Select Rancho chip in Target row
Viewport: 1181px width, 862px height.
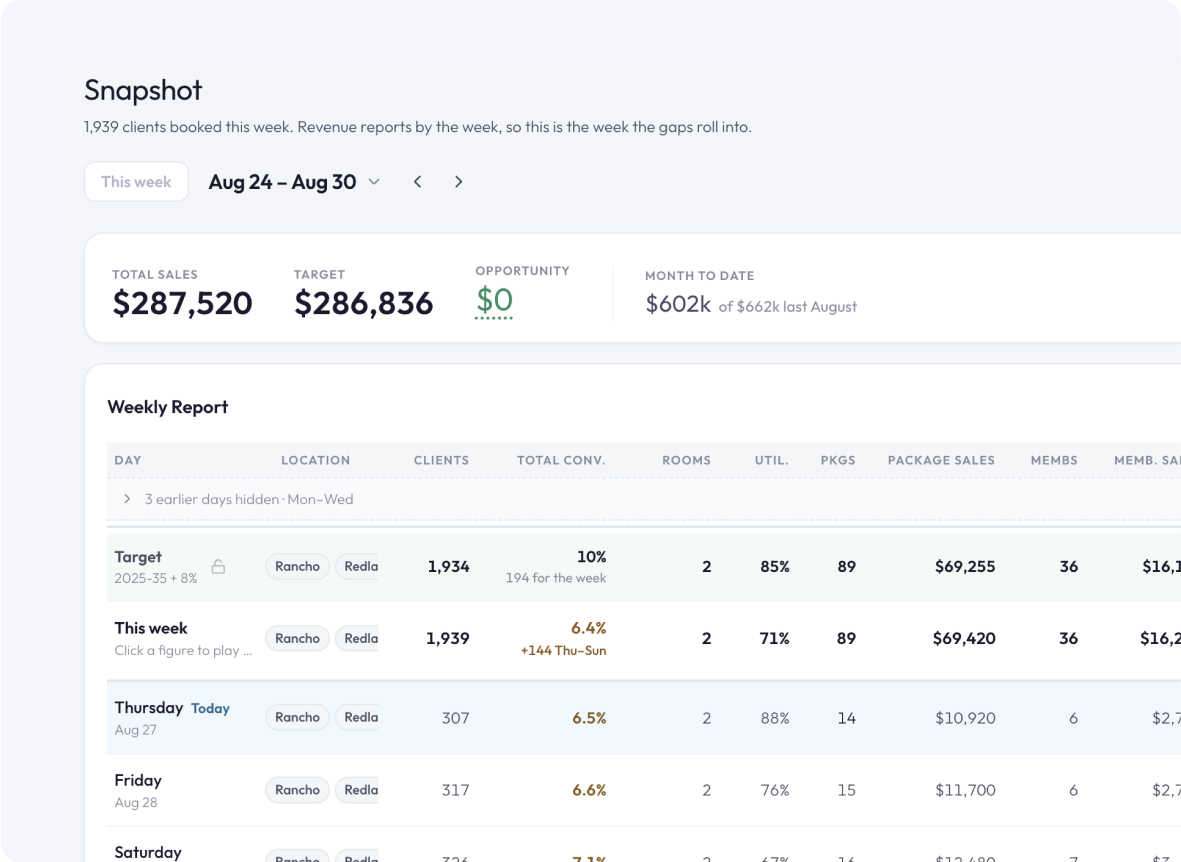coord(298,567)
